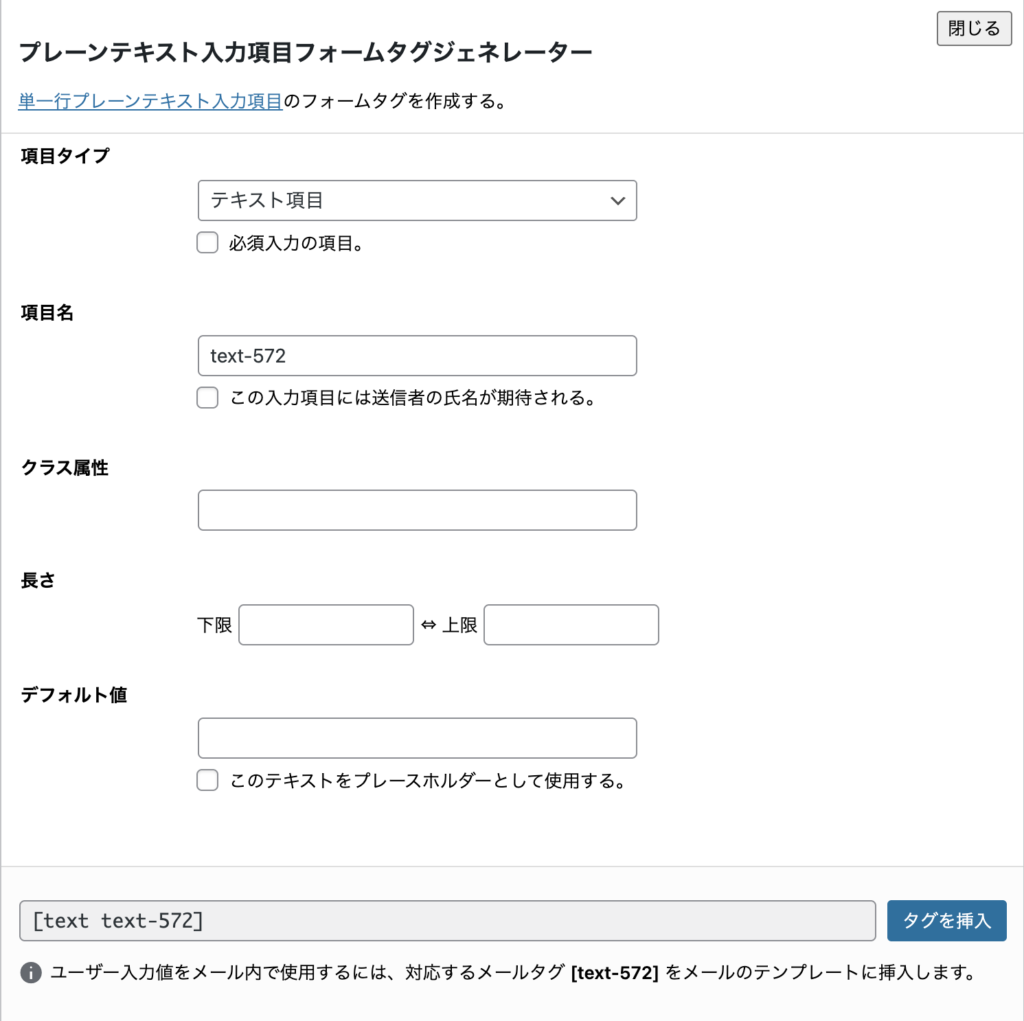Focus the クラス属性 input field
The height and width of the screenshot is (1021, 1024).
[417, 510]
